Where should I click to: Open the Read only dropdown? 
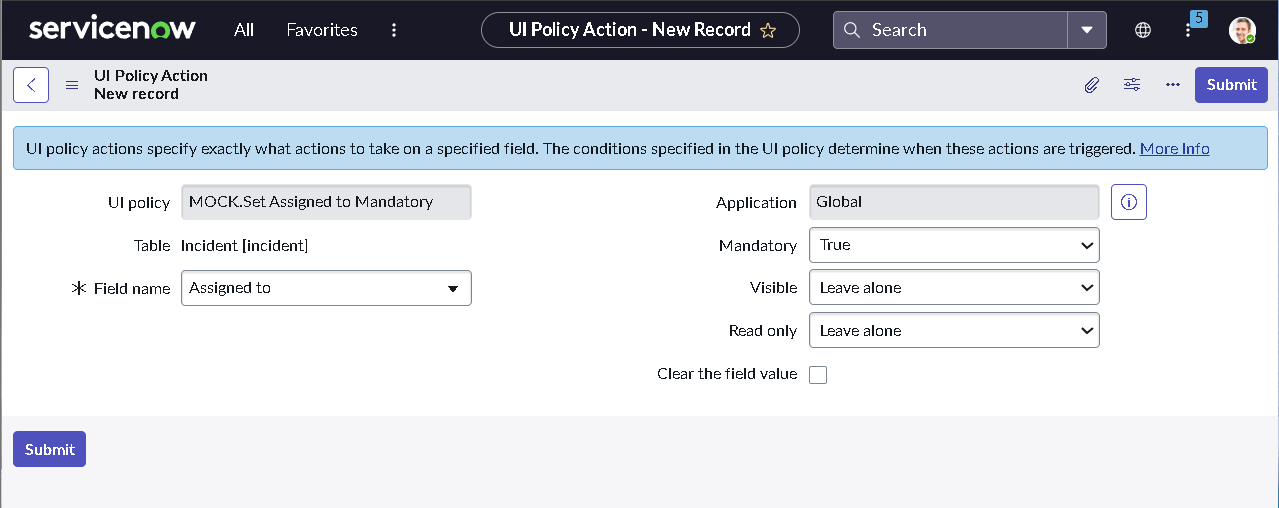954,331
